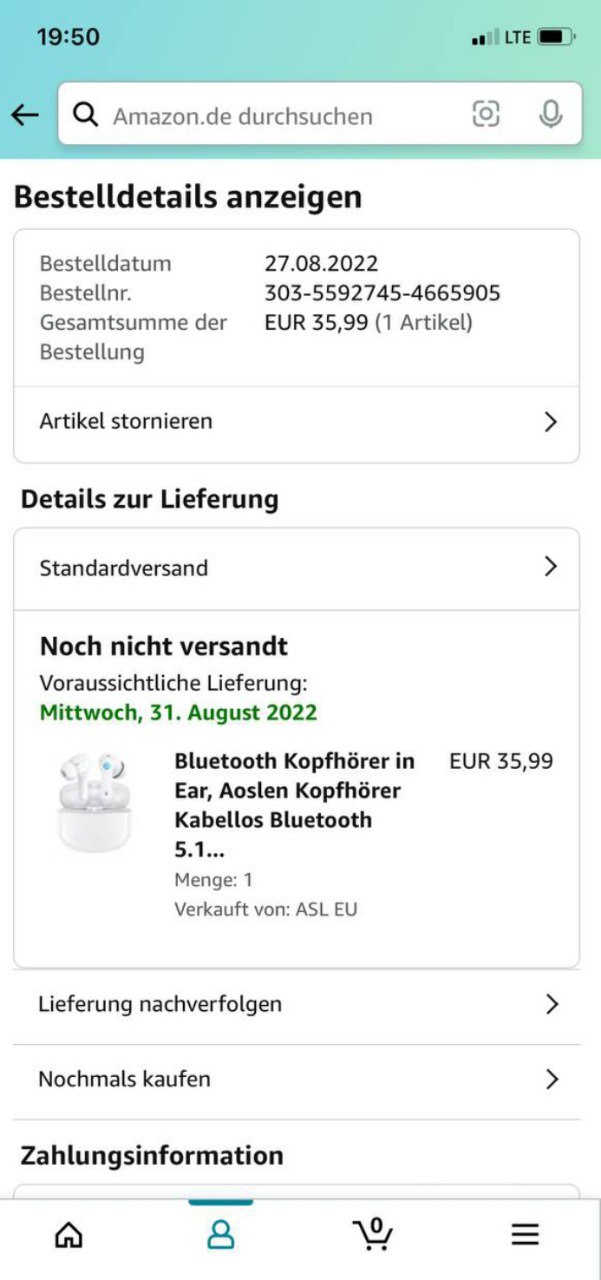Expand the Nochmals kaufen chevron
Image resolution: width=601 pixels, height=1280 pixels.
[551, 1079]
